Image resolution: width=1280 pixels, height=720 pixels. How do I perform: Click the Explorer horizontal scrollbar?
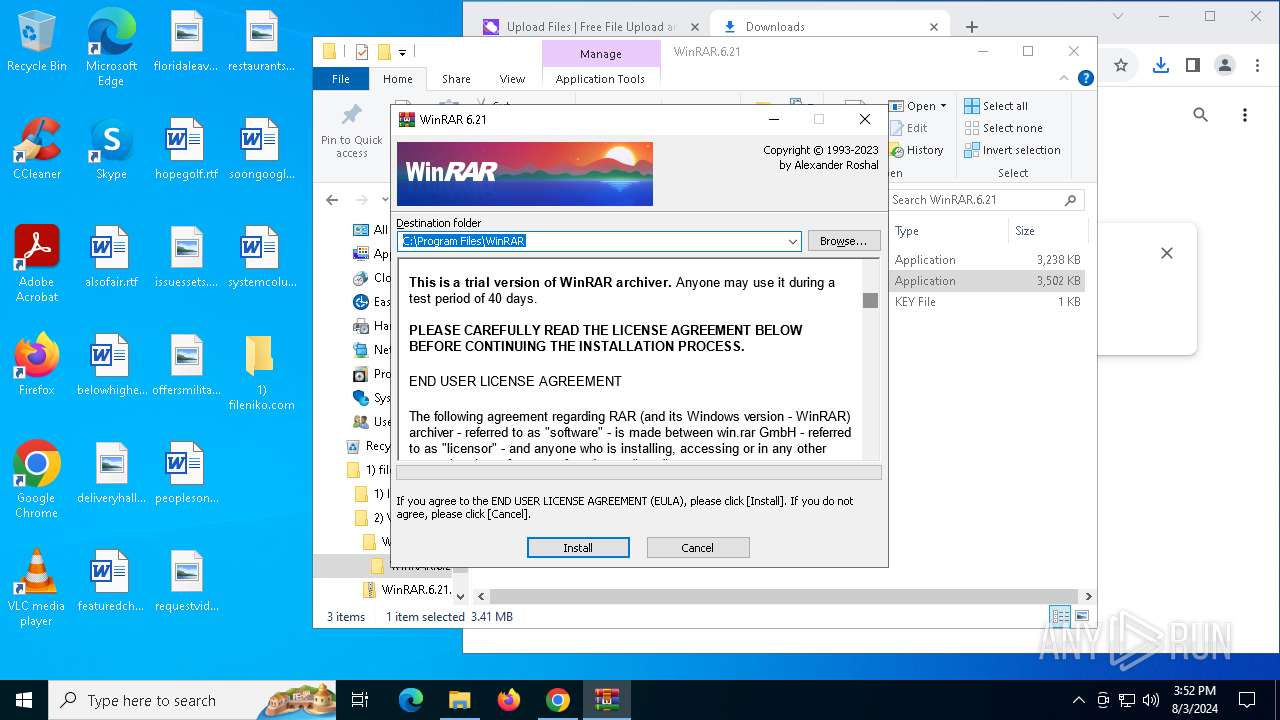785,596
